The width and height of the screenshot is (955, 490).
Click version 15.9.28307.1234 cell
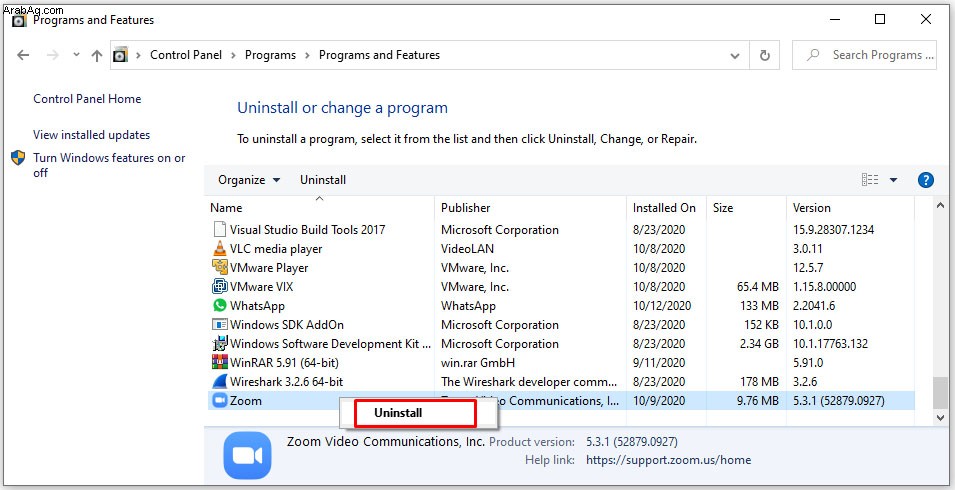(x=833, y=229)
